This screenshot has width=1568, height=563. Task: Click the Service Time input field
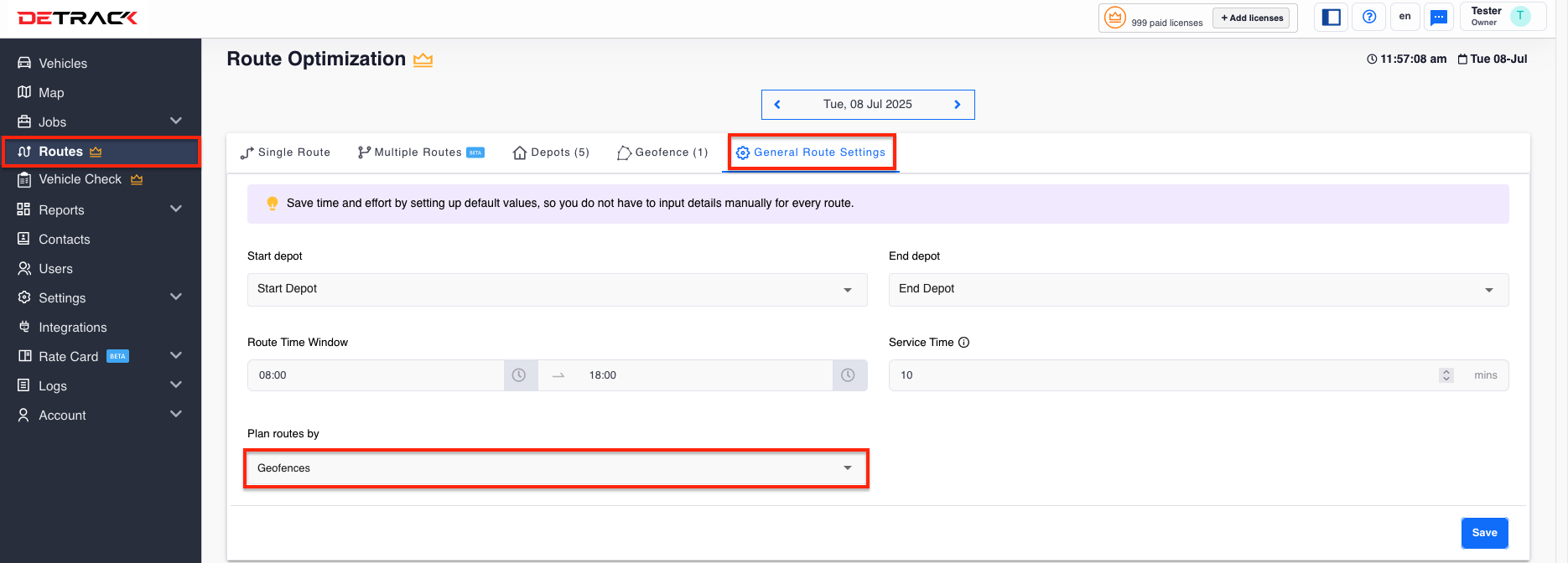coord(1164,375)
